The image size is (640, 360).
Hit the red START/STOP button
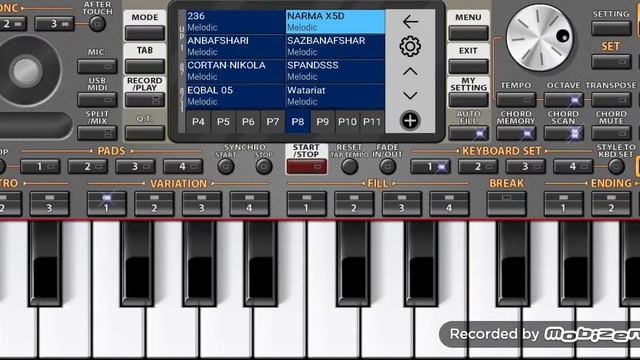point(307,167)
